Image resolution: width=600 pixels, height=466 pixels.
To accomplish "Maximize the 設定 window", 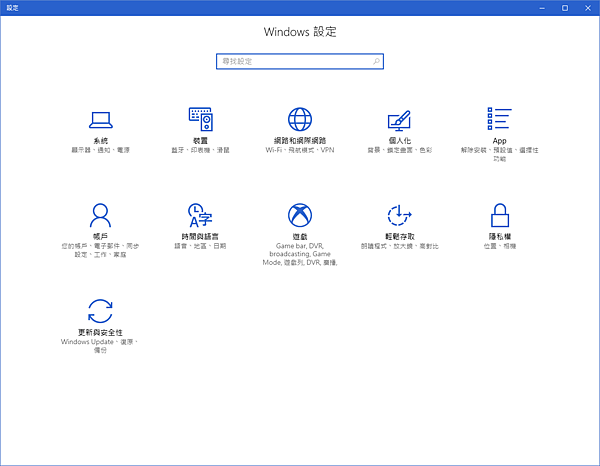I will coord(565,8).
